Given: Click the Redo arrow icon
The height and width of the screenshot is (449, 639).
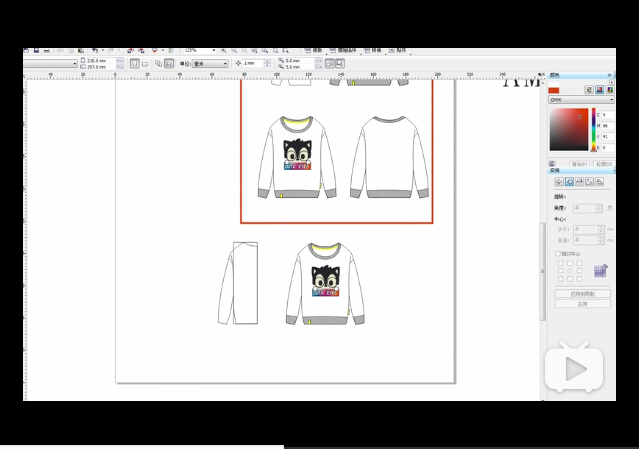Looking at the screenshot, I should (x=110, y=51).
